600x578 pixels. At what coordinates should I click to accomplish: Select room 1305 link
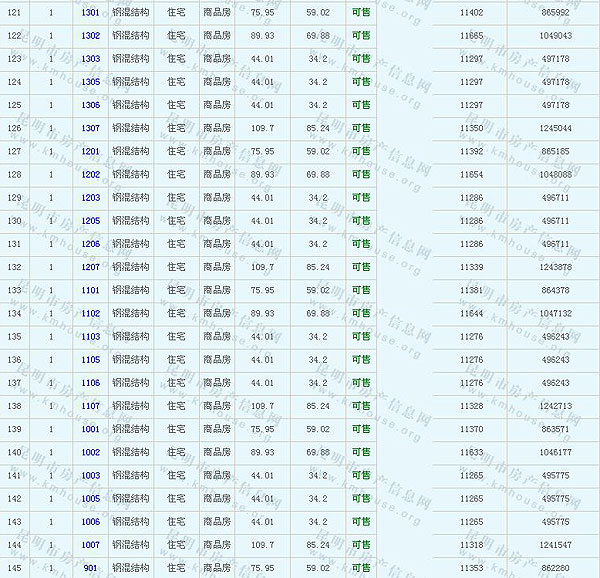tap(91, 82)
